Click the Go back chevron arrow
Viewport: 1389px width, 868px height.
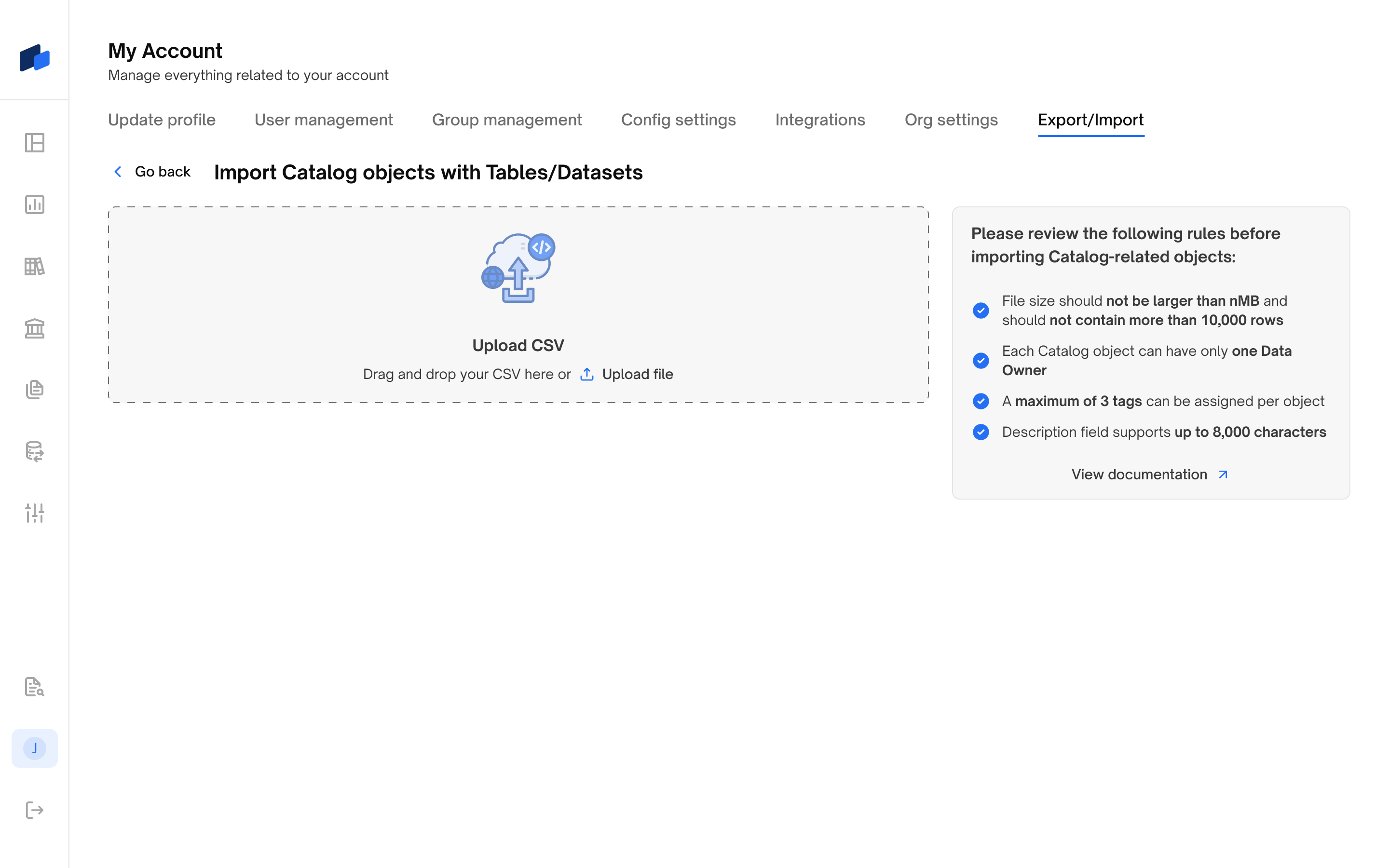tap(118, 172)
